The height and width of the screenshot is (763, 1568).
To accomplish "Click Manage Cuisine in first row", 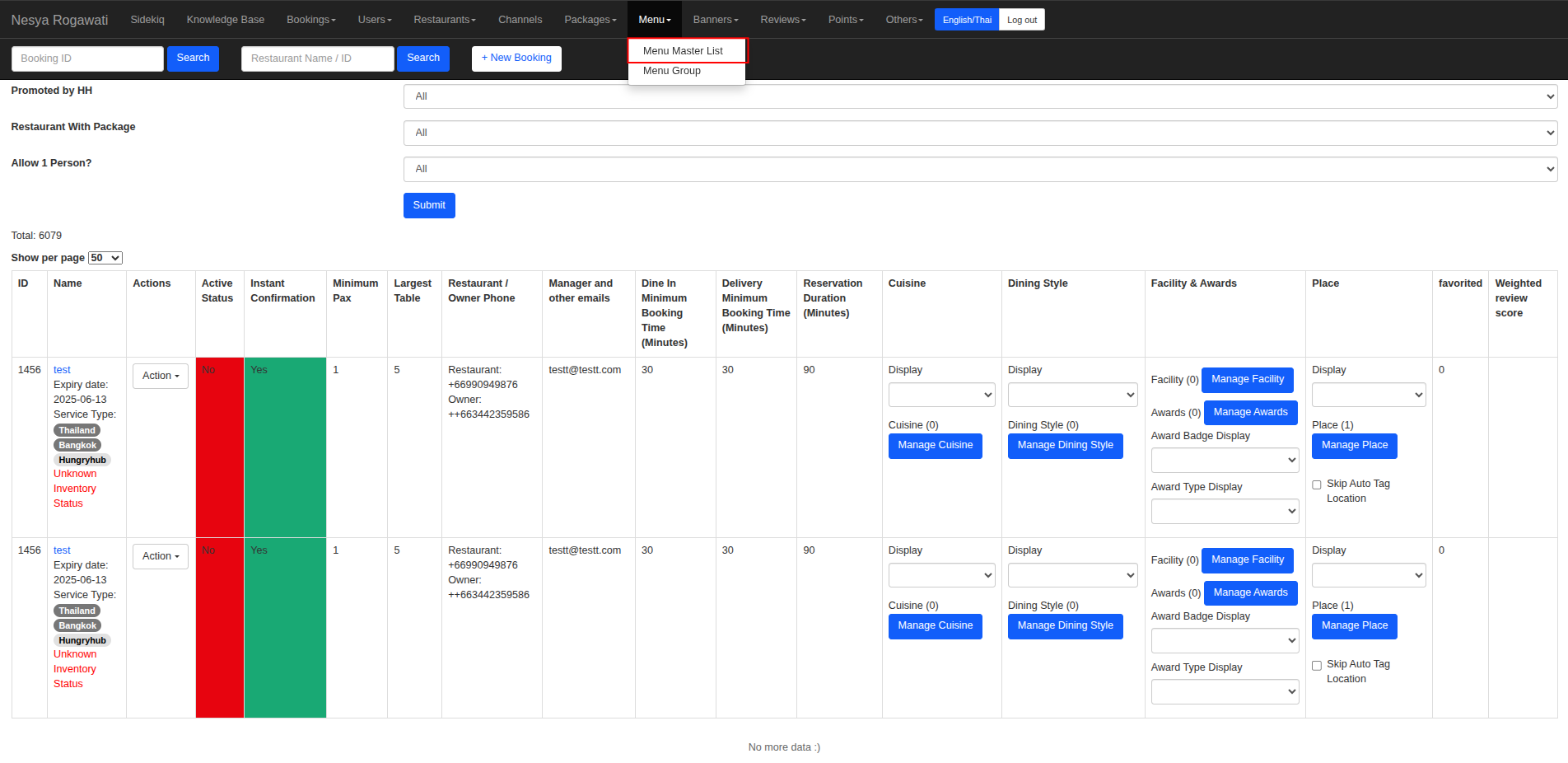I will pyautogui.click(x=935, y=446).
